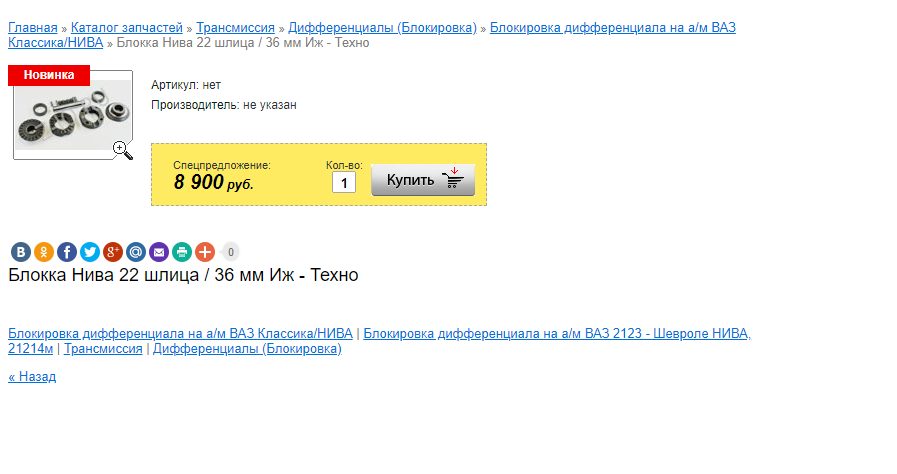
Task: Go to Главная breadcrumb link
Action: tap(32, 27)
